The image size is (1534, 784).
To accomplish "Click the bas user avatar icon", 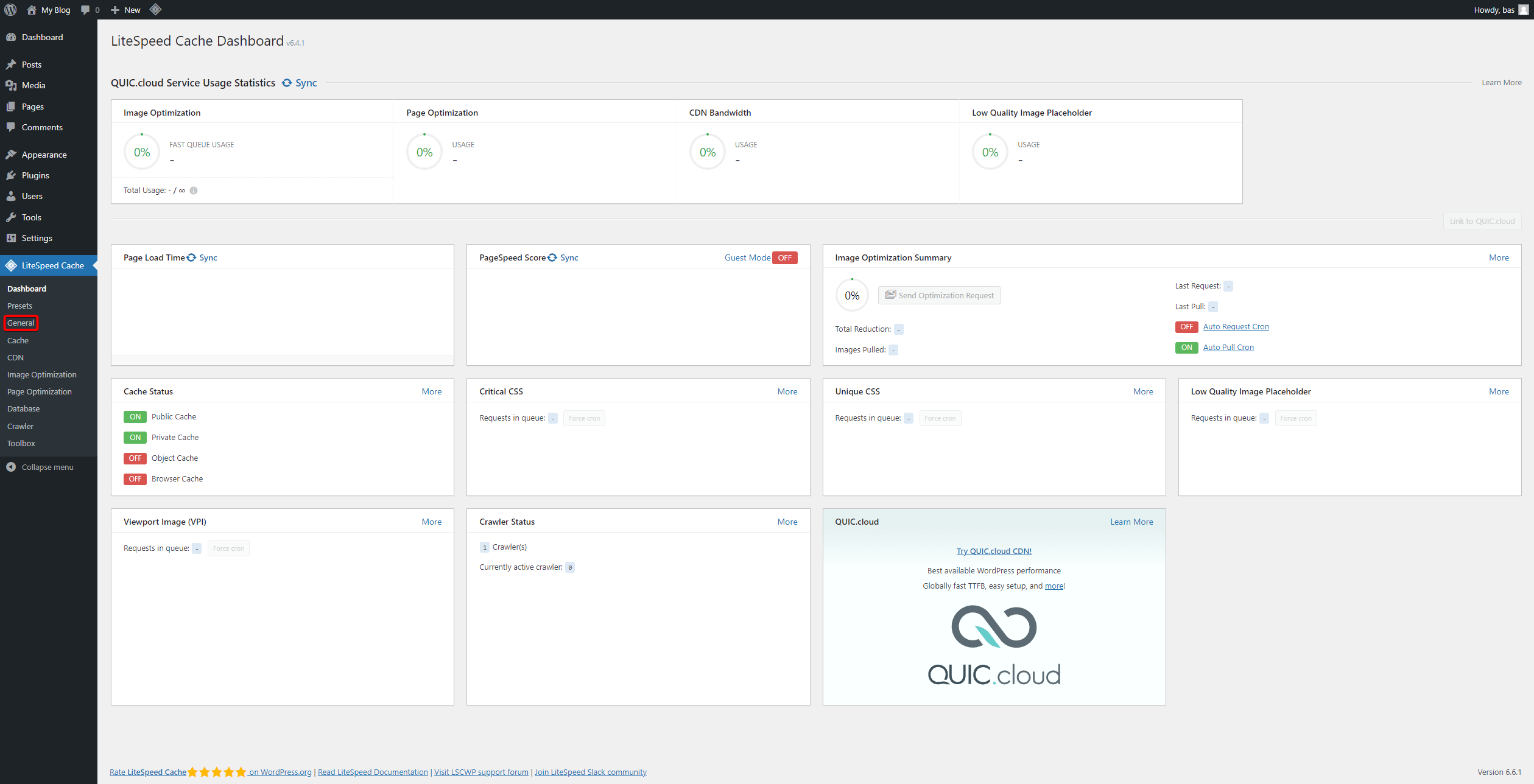I will pyautogui.click(x=1523, y=10).
